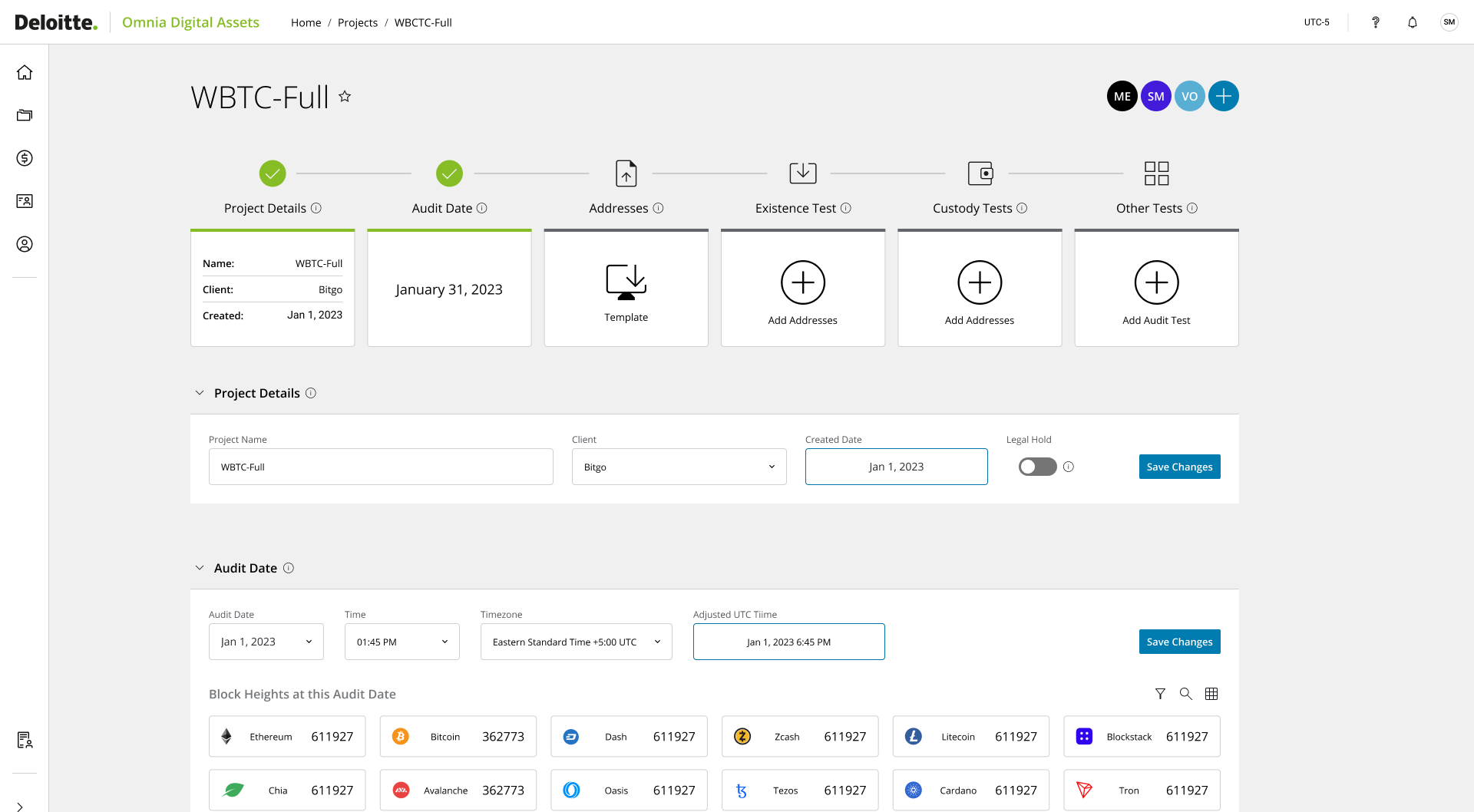Open the Projects folder icon in the sidebar
This screenshot has height=812, width=1474.
[25, 115]
